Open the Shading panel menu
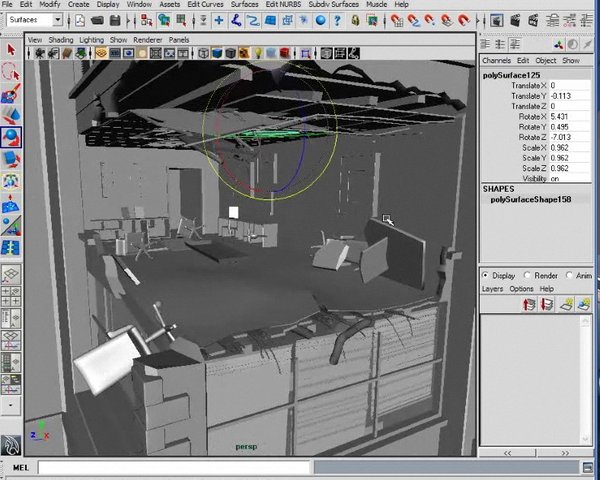 [62, 40]
